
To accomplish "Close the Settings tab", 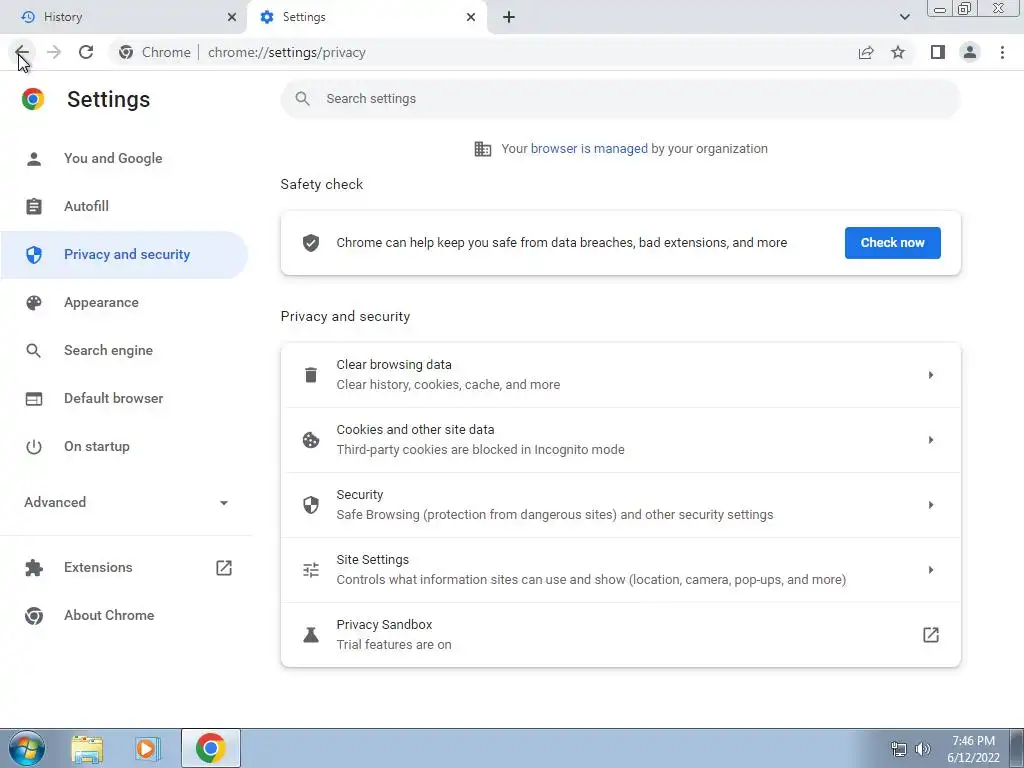I will tap(471, 17).
